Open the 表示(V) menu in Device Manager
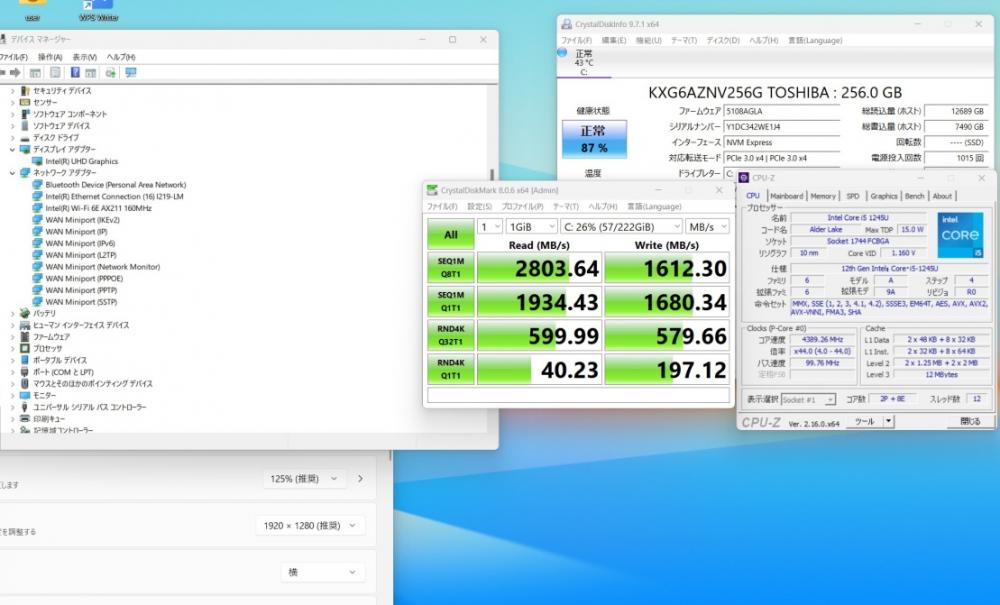This screenshot has height=605, width=1000. (x=84, y=57)
